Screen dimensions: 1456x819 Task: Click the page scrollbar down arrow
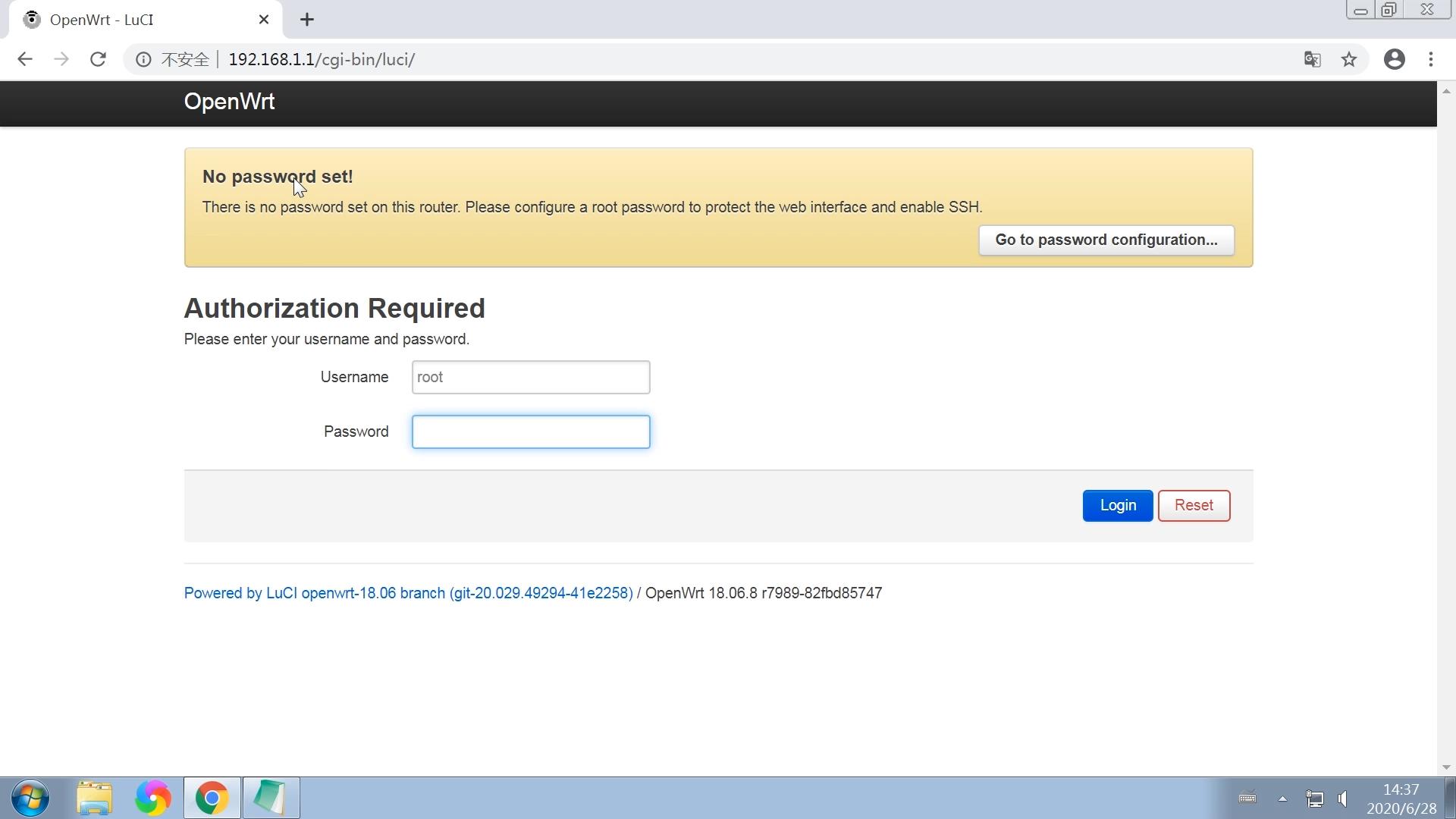click(1446, 767)
